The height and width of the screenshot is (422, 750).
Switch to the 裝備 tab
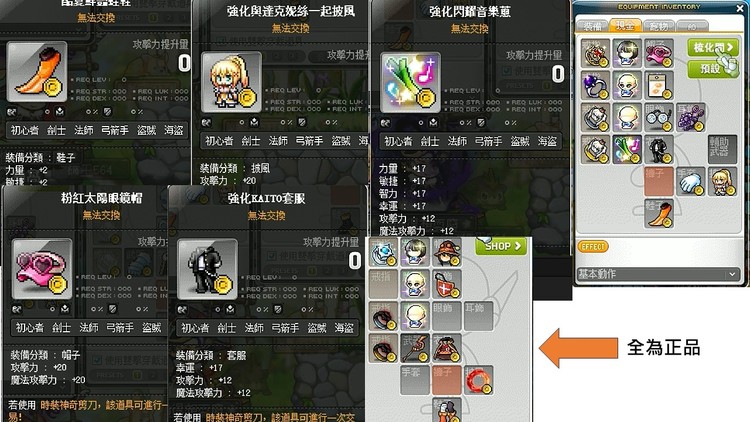[x=593, y=26]
